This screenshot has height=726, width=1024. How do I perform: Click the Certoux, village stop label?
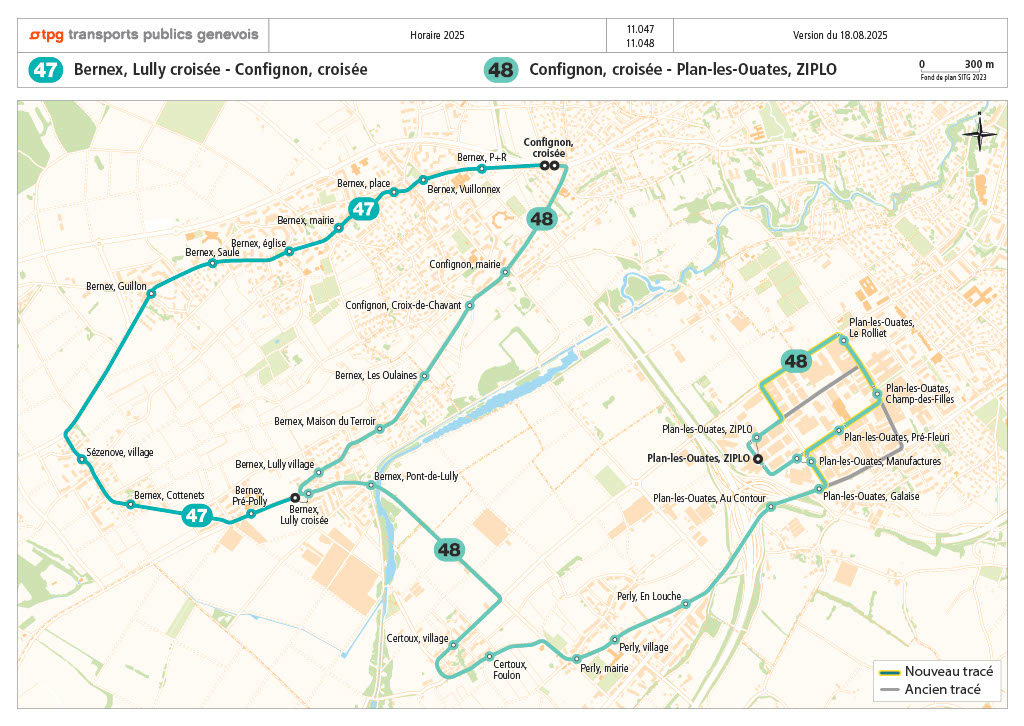pos(417,638)
